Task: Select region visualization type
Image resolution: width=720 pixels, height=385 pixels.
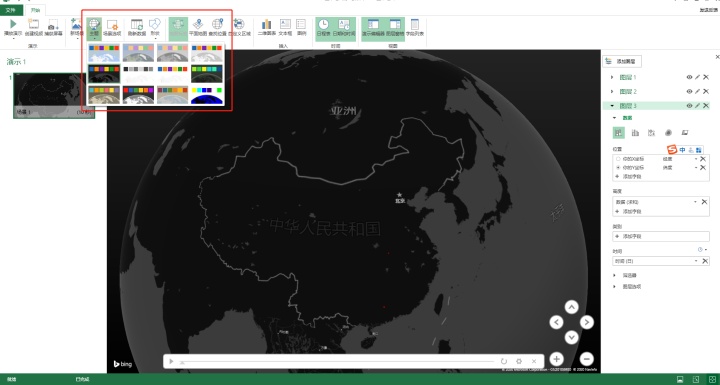Action: click(x=685, y=133)
